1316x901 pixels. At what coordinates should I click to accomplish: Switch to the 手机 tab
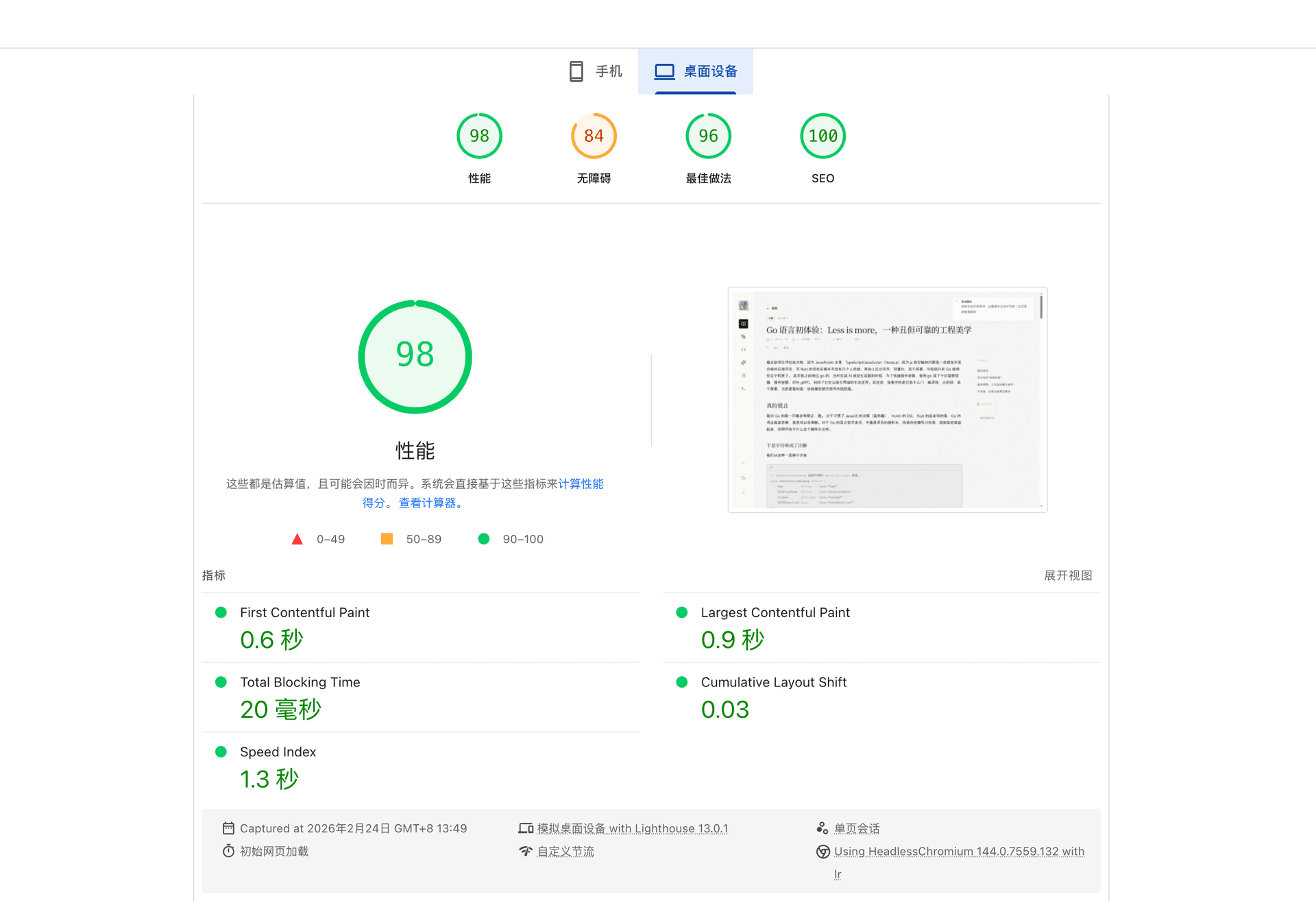[x=608, y=71]
